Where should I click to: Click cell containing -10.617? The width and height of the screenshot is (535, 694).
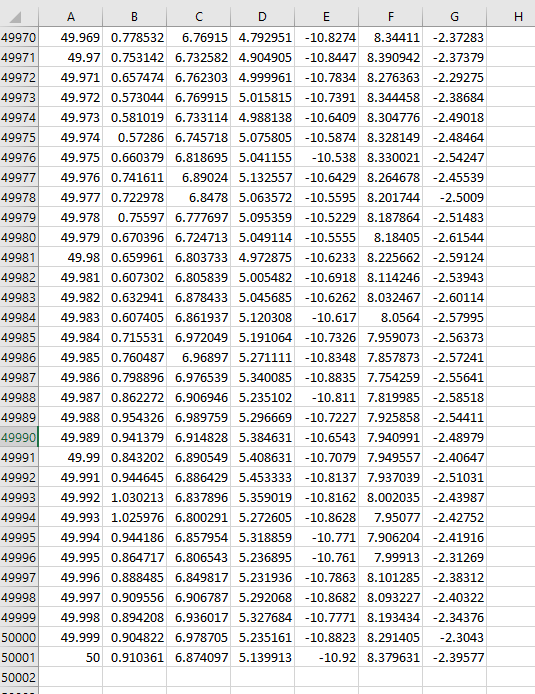pyautogui.click(x=327, y=318)
